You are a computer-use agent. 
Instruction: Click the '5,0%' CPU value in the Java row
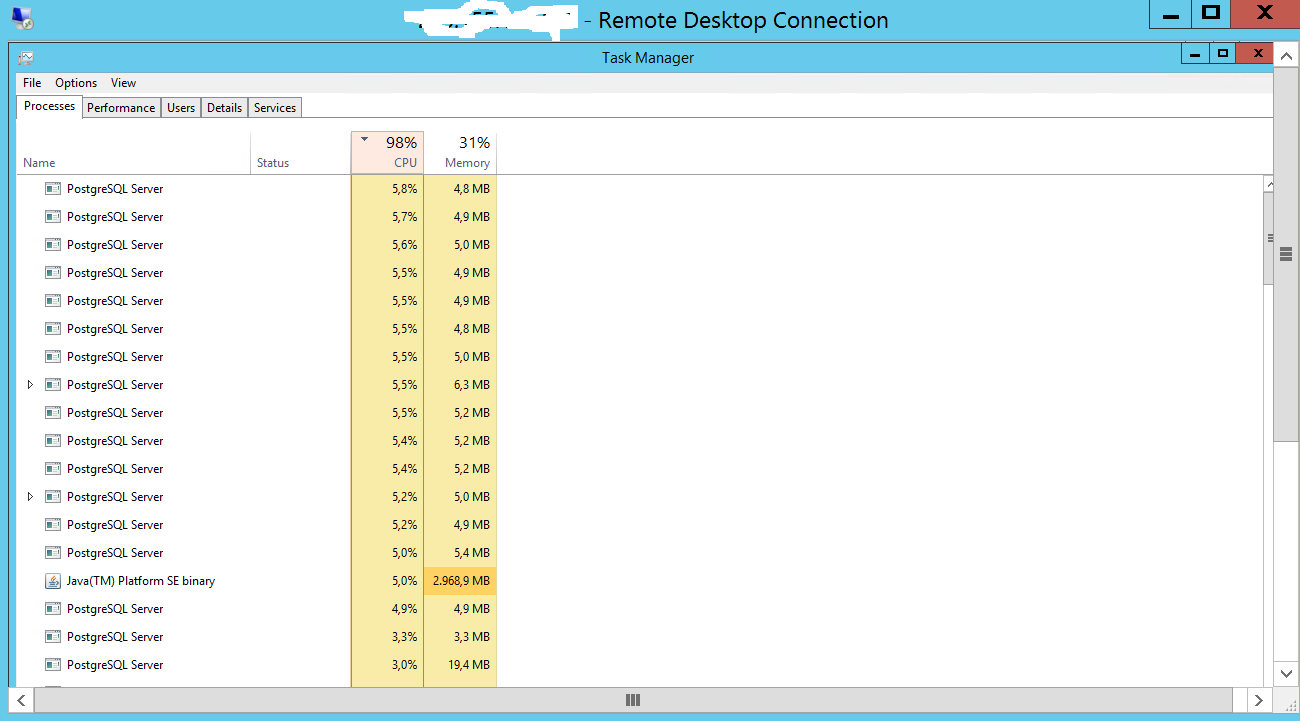click(x=404, y=581)
